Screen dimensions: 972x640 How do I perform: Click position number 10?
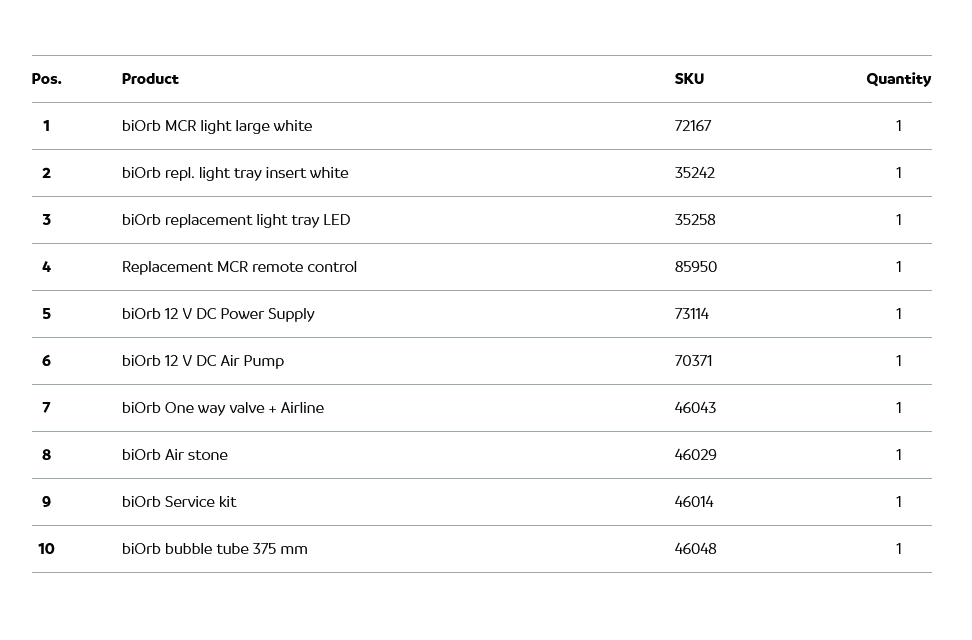46,549
